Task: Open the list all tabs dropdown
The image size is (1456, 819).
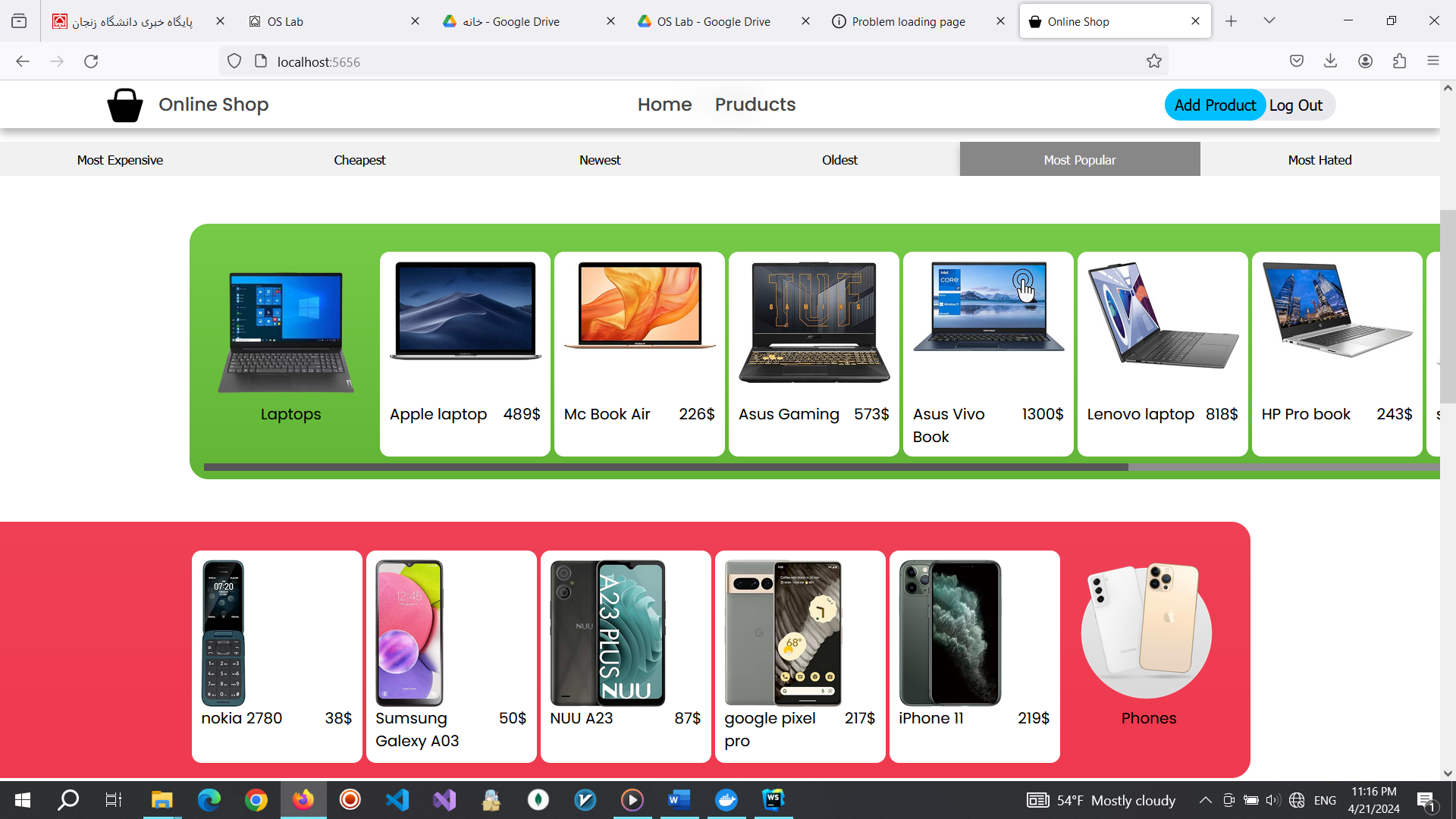Action: point(1269,20)
